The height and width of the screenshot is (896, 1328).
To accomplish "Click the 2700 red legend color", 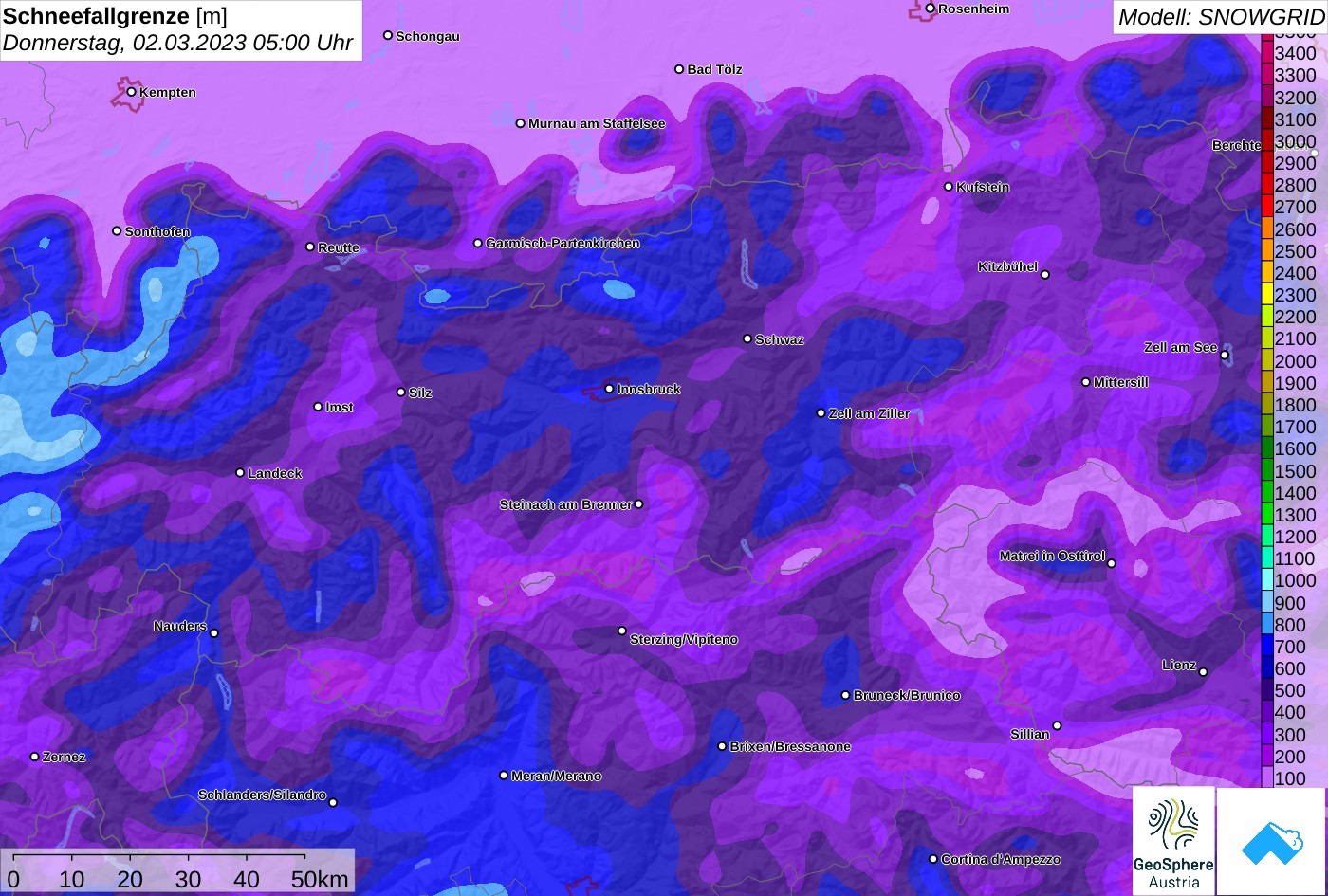I will (1266, 207).
